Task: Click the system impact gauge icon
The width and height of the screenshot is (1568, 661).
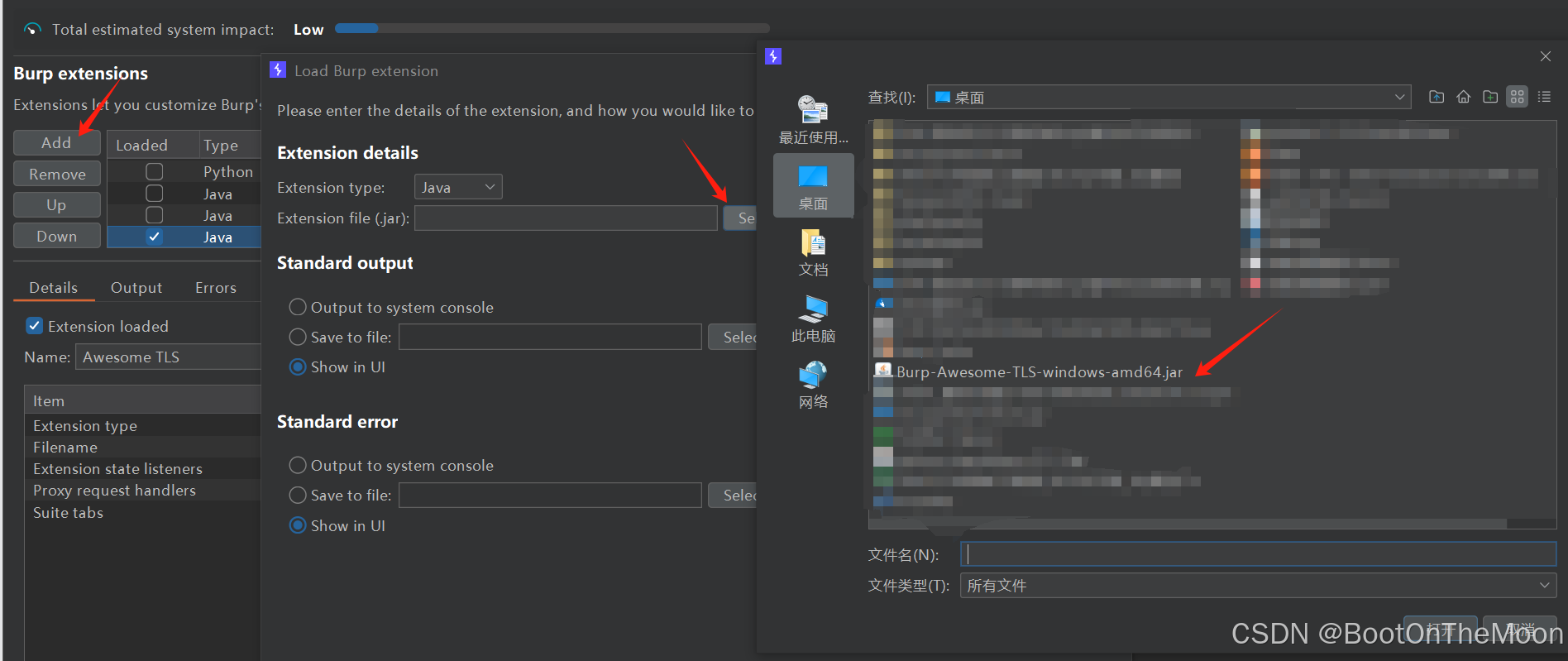Action: pyautogui.click(x=32, y=29)
